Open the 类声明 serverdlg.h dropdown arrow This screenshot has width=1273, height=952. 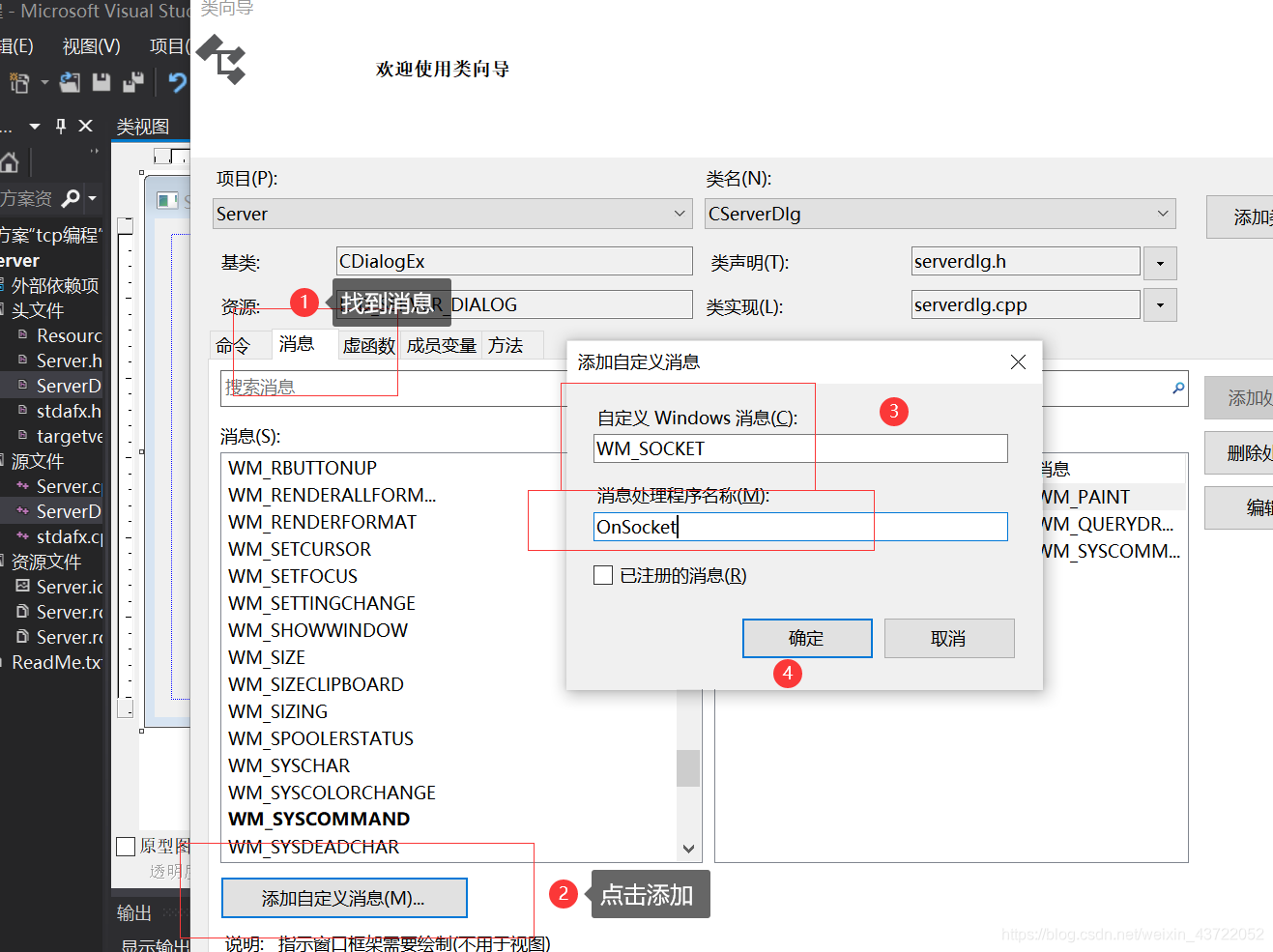tap(1160, 263)
